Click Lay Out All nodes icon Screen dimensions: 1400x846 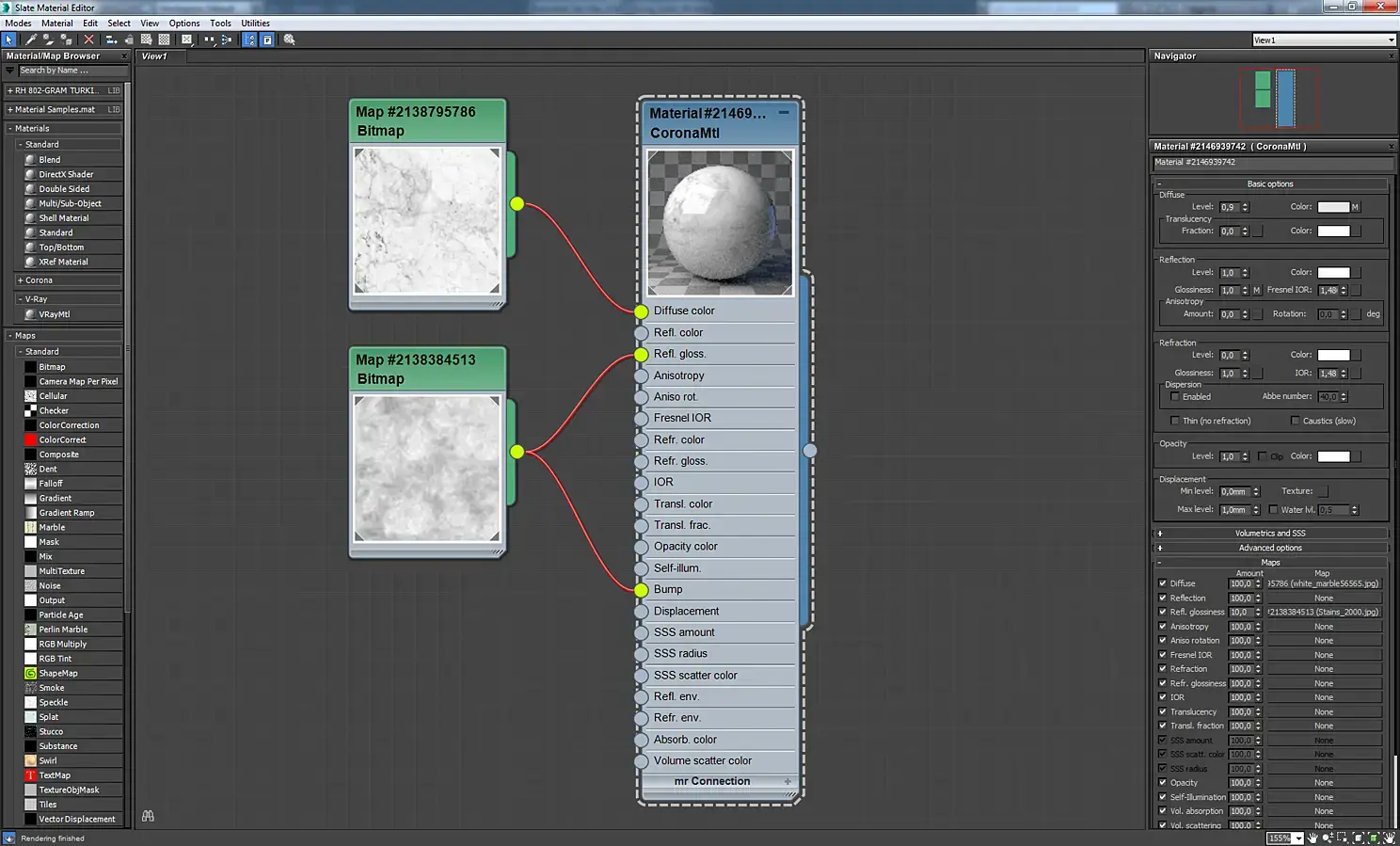point(209,40)
